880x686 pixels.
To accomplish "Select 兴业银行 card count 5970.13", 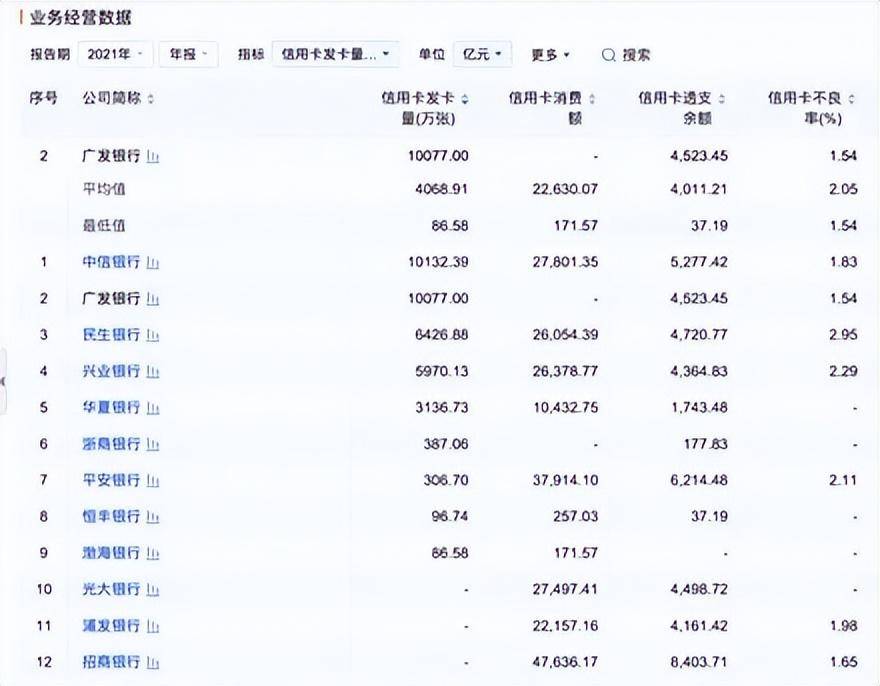I will tap(442, 371).
